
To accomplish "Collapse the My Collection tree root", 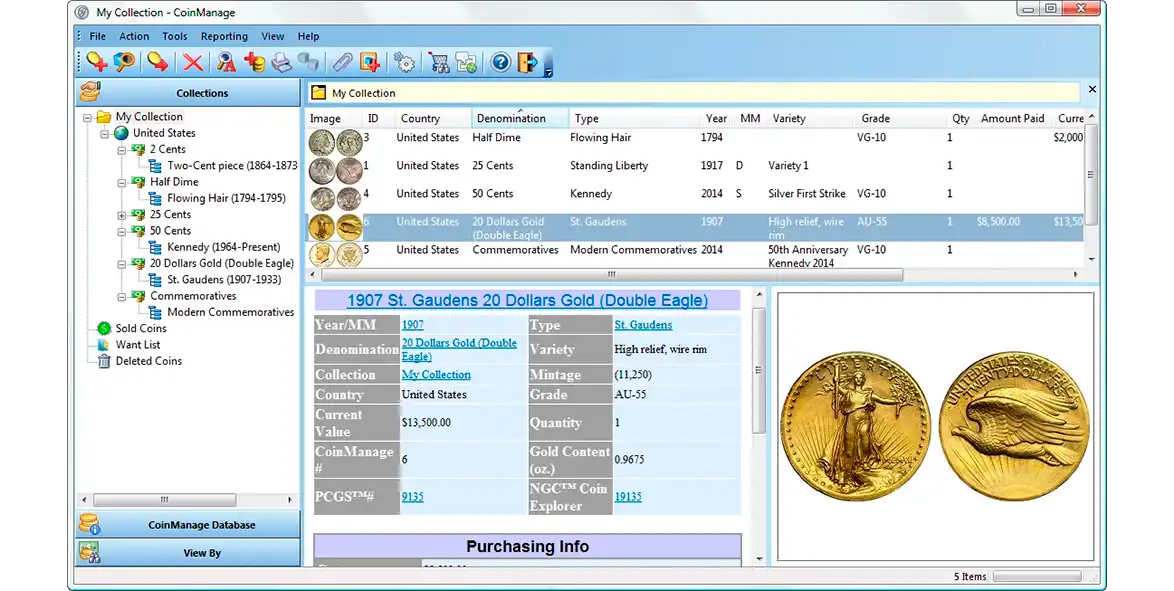I will tap(88, 118).
